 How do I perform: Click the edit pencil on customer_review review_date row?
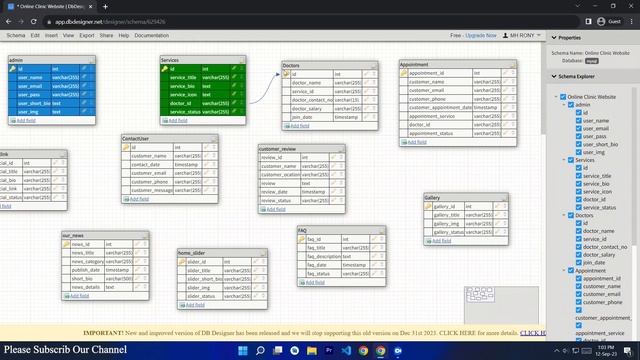[x=334, y=191]
